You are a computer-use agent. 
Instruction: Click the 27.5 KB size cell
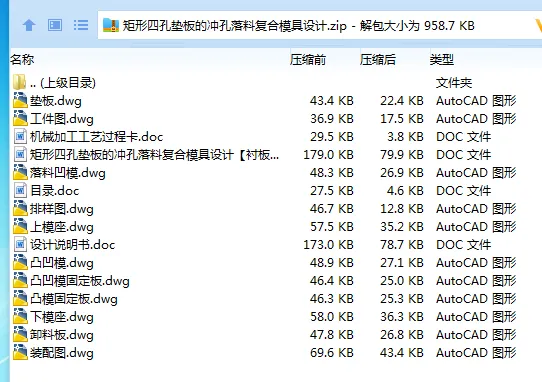pos(332,190)
